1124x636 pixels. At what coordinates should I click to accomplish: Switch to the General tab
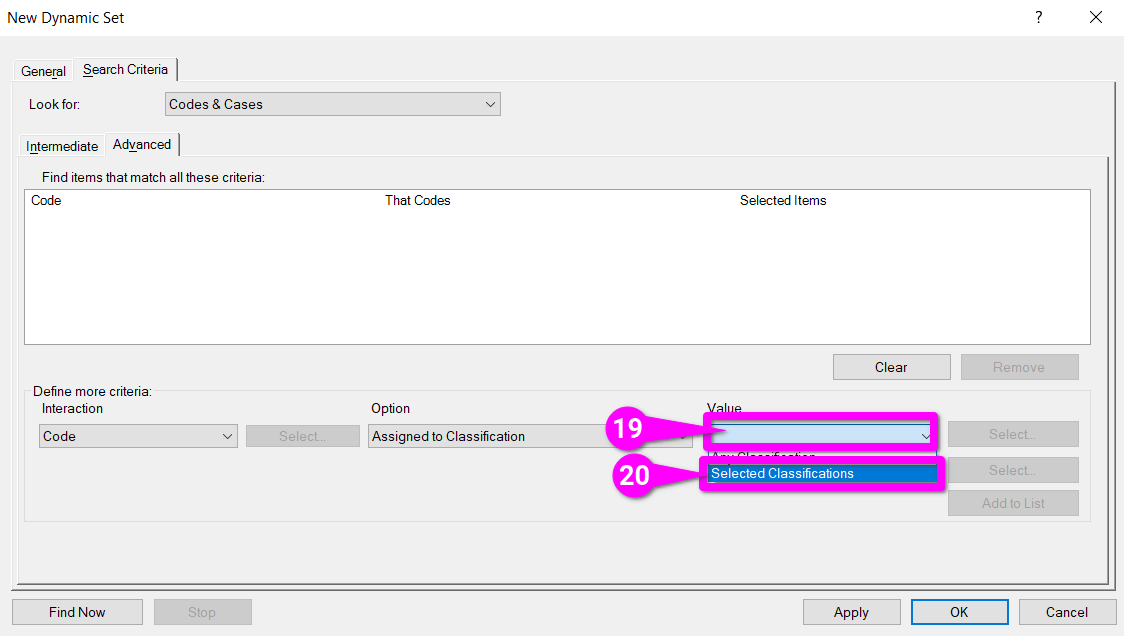point(44,71)
